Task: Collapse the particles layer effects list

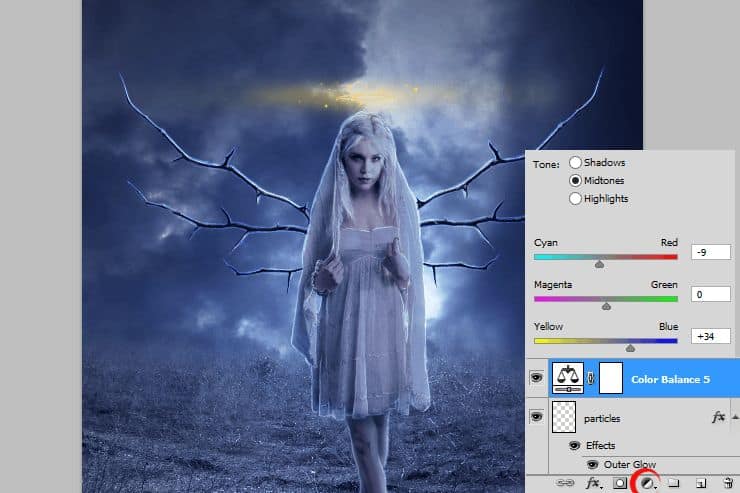Action: 733,417
